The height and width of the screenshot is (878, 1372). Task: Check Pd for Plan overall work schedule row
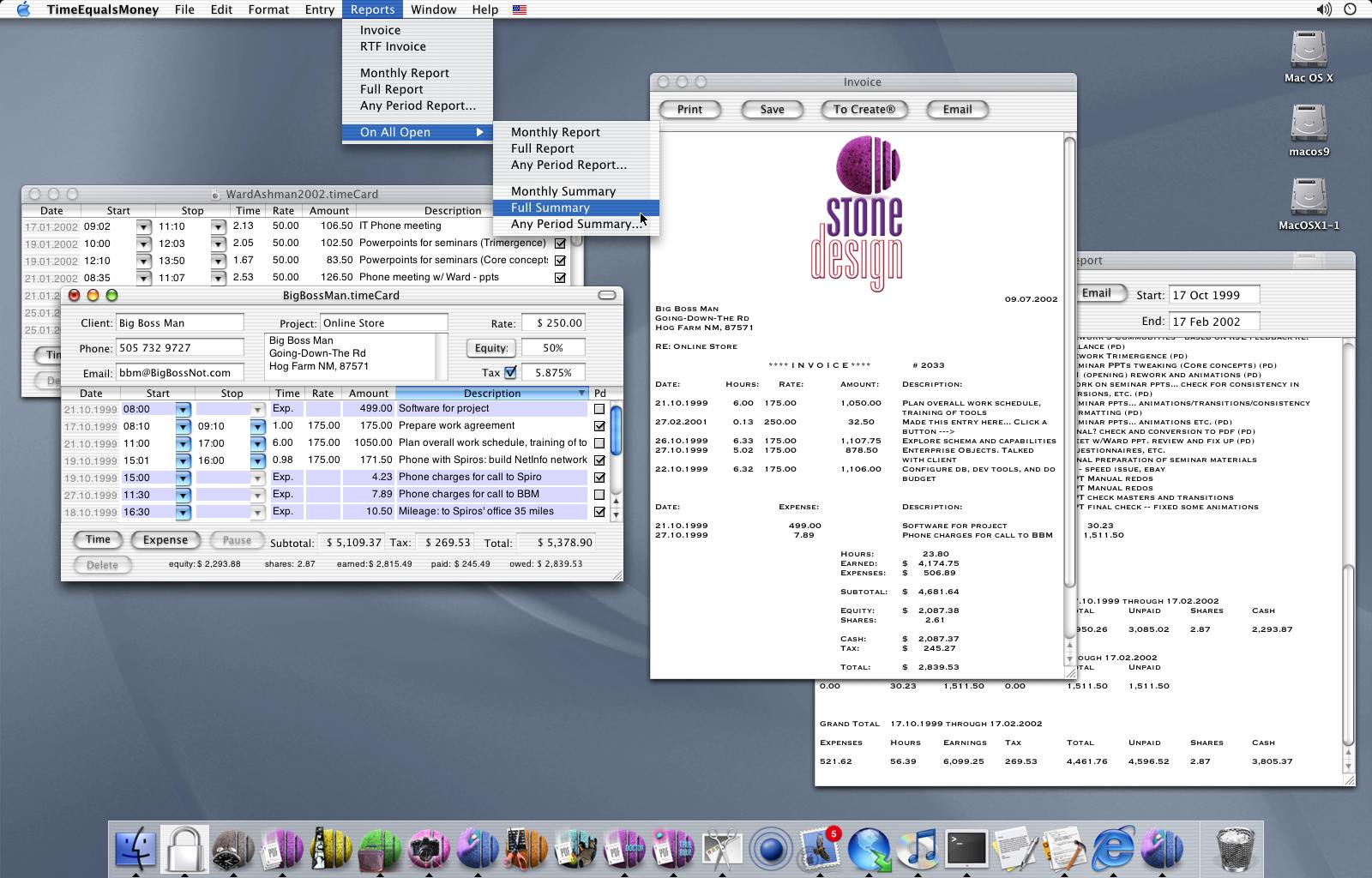599,443
